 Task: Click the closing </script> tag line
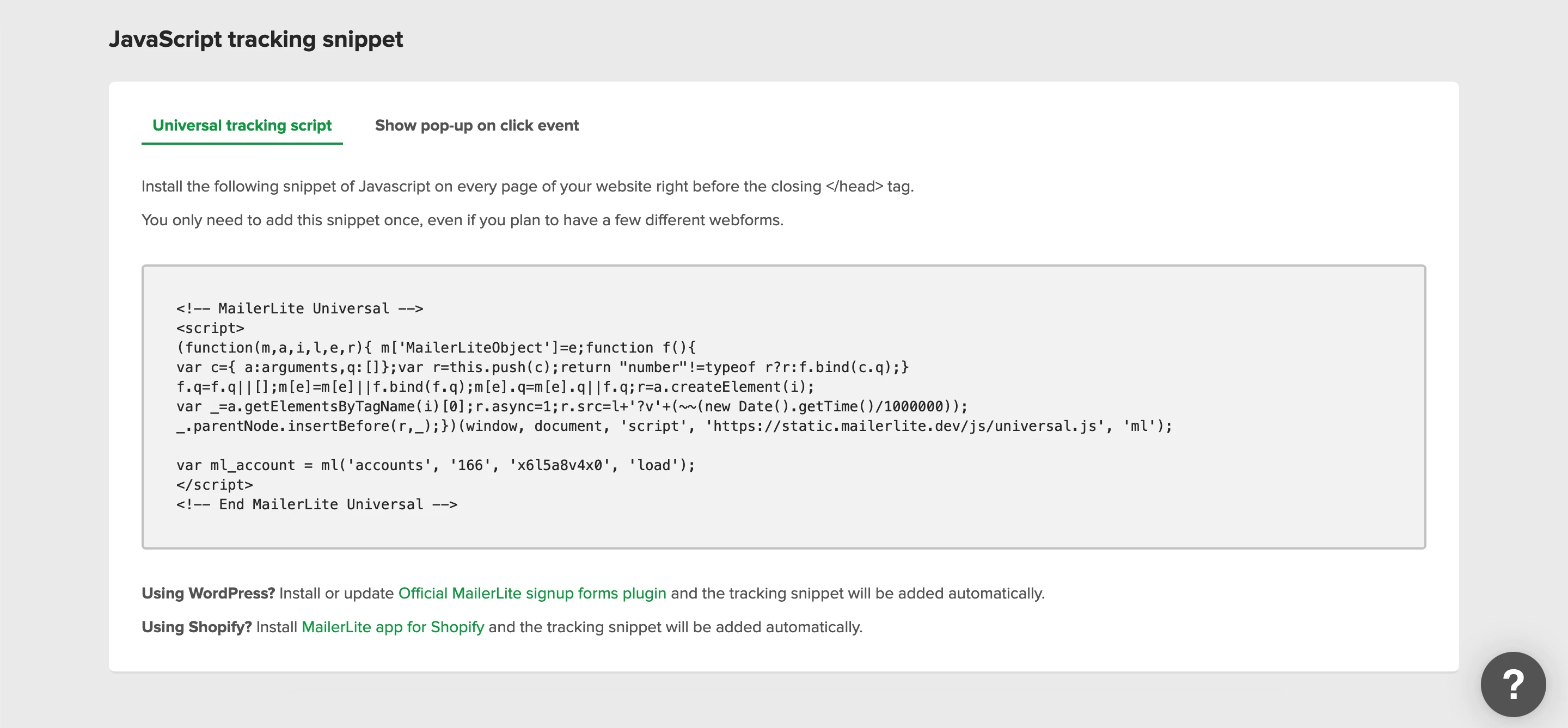click(x=215, y=485)
